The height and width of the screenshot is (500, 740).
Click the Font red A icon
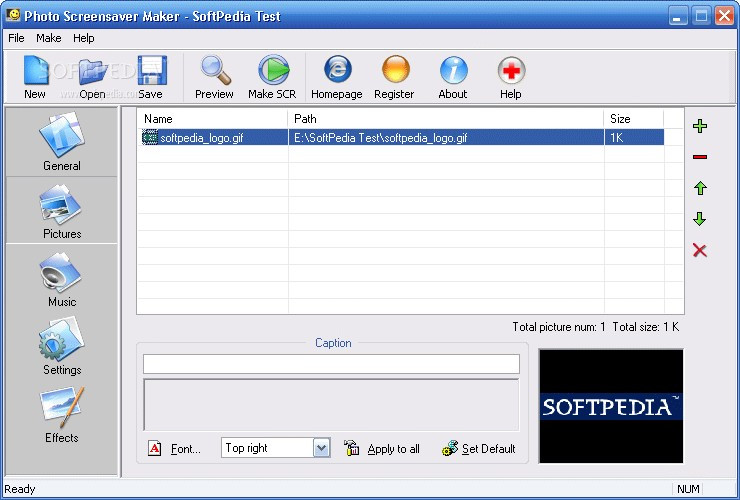click(x=154, y=448)
